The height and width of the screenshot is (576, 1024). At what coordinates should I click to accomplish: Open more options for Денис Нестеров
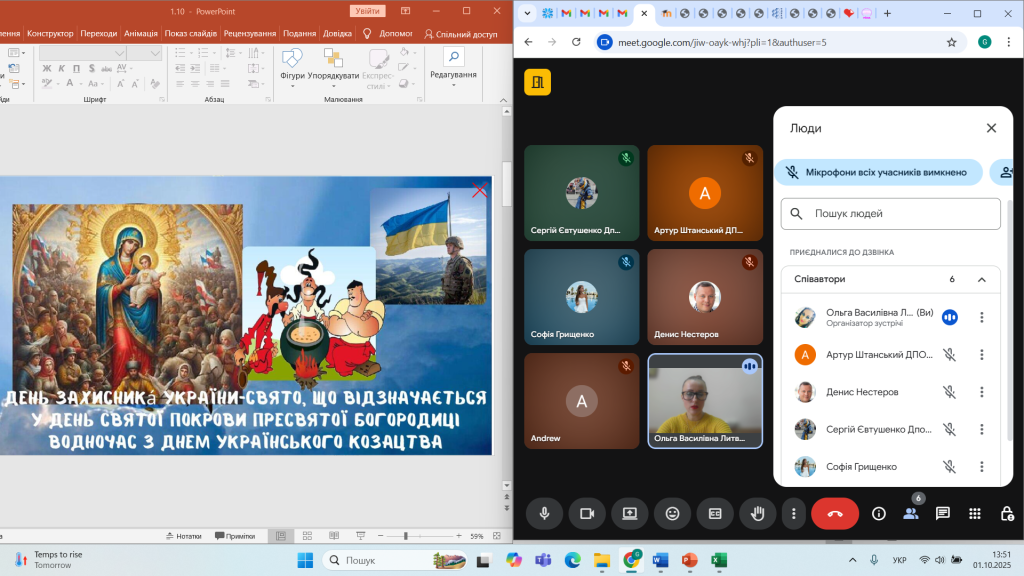click(x=982, y=392)
